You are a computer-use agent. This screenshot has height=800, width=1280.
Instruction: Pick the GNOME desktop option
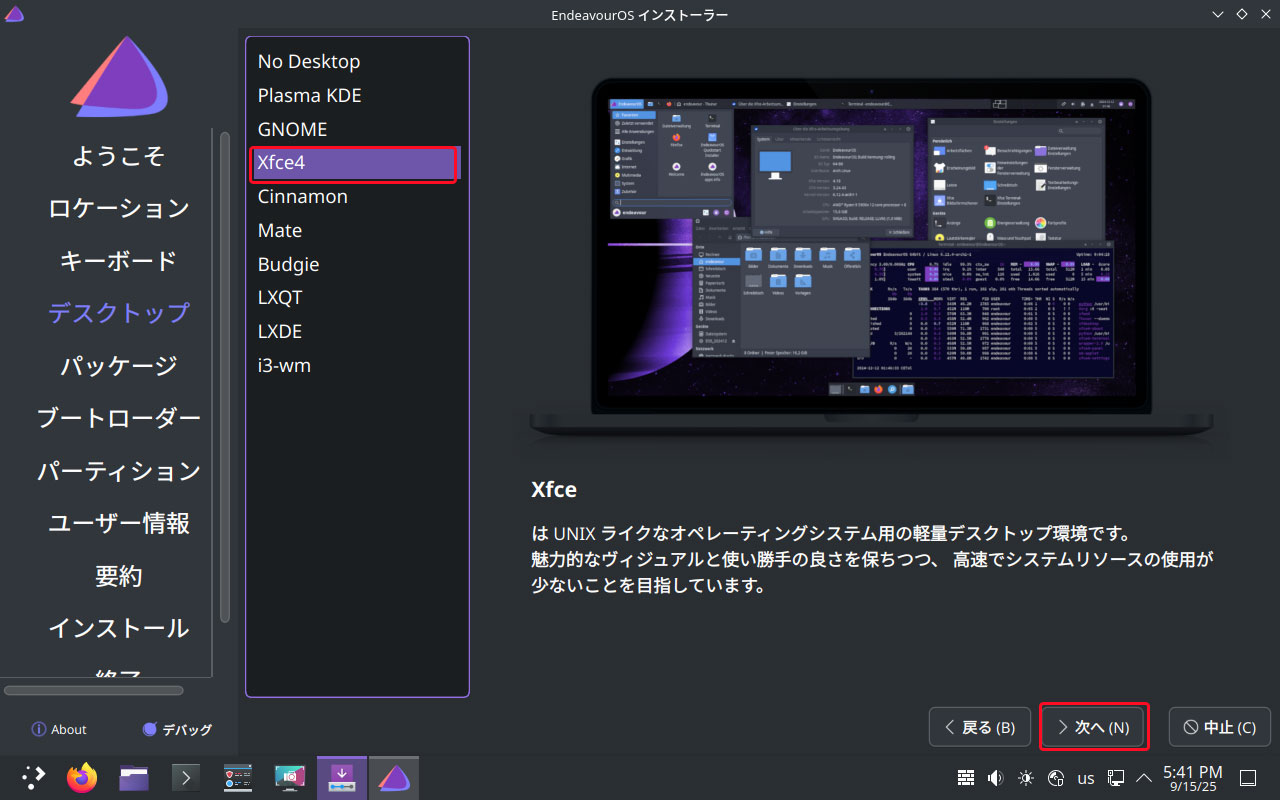(357, 129)
